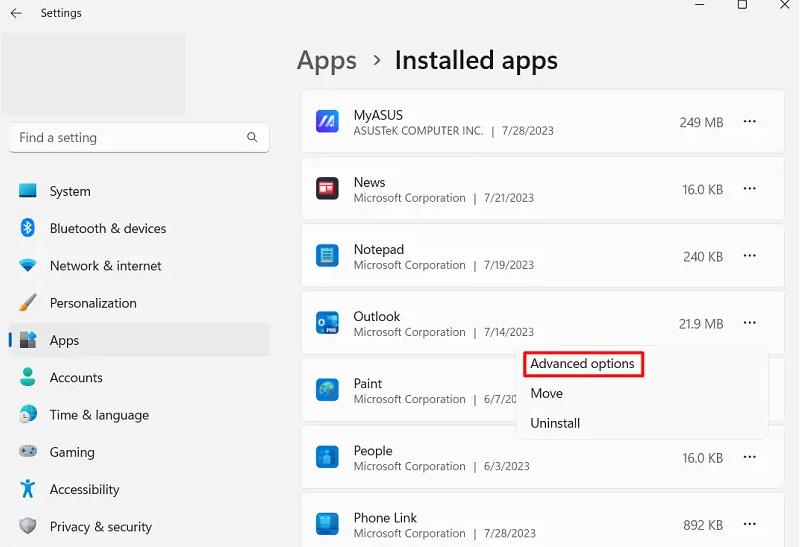Click the People app name

[x=373, y=450]
